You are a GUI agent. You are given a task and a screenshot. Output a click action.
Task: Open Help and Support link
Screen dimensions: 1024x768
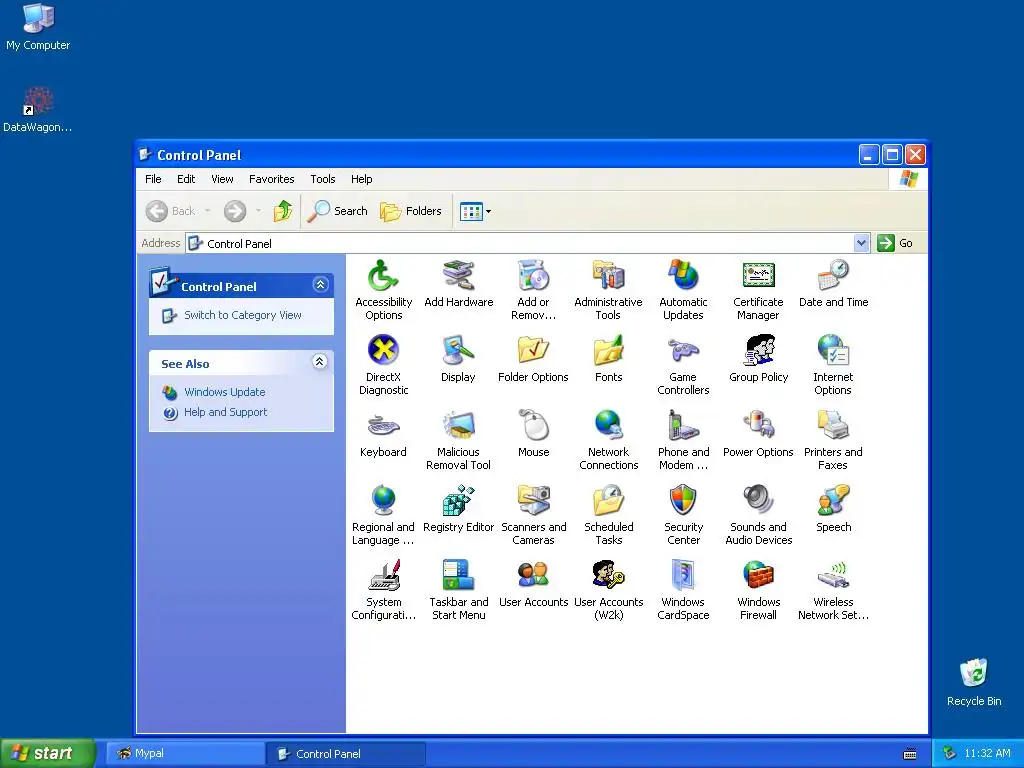[x=225, y=412]
